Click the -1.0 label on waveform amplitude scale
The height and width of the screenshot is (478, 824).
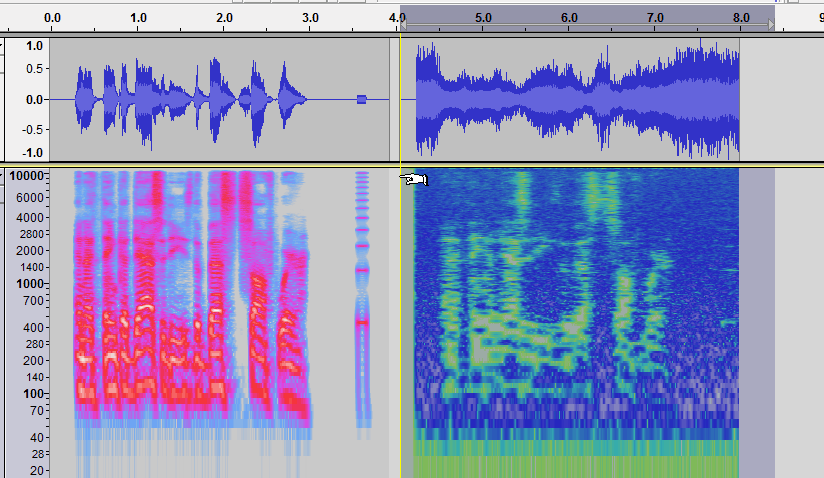pos(32,153)
